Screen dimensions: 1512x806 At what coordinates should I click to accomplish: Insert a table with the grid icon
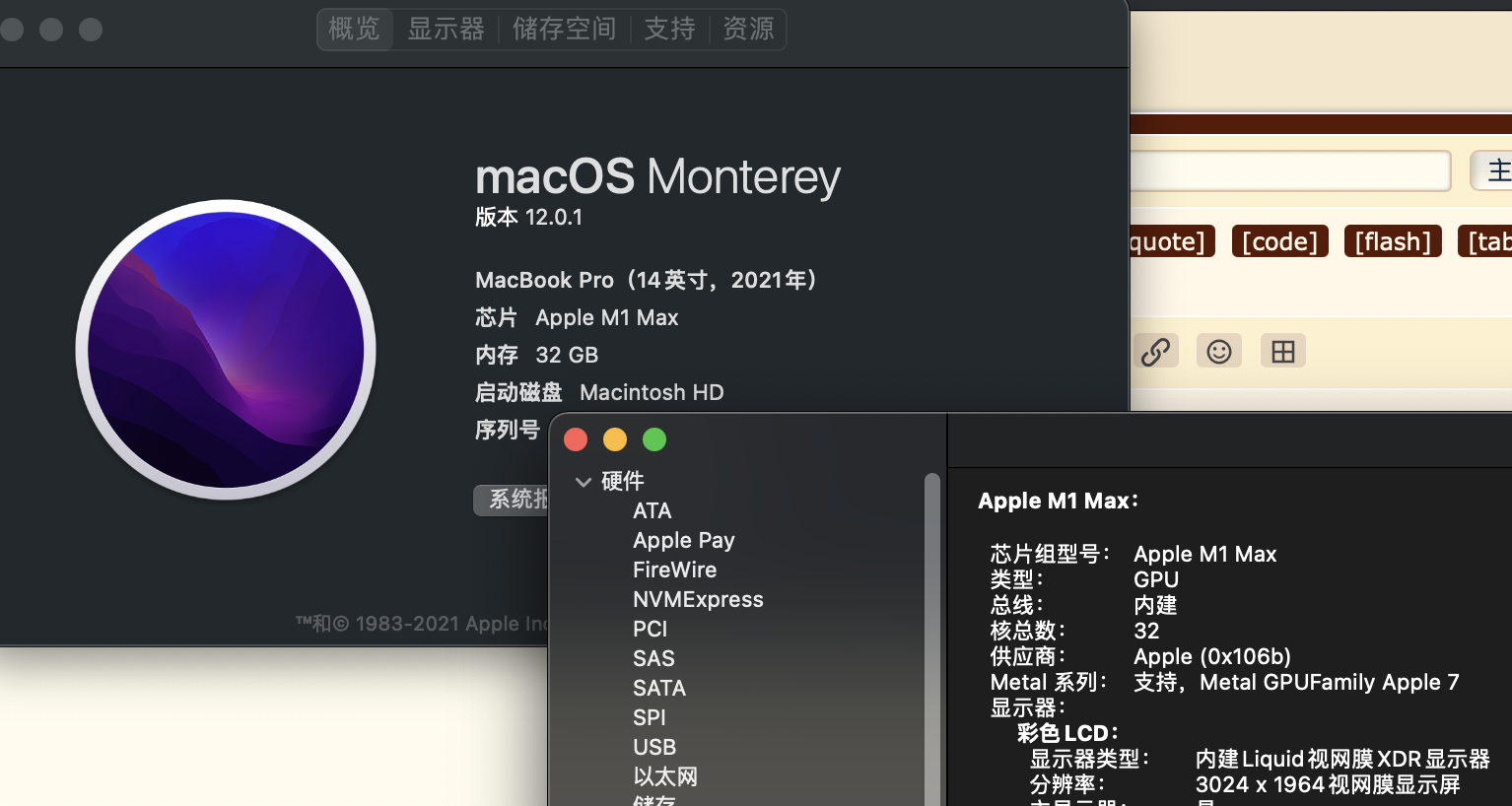[1282, 350]
